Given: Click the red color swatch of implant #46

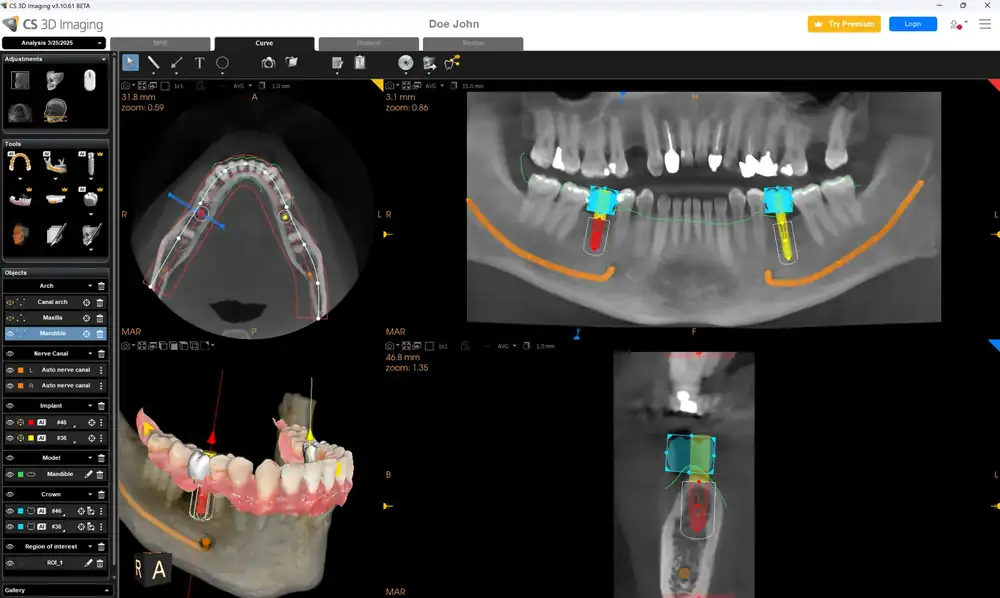Looking at the screenshot, I should [x=31, y=422].
